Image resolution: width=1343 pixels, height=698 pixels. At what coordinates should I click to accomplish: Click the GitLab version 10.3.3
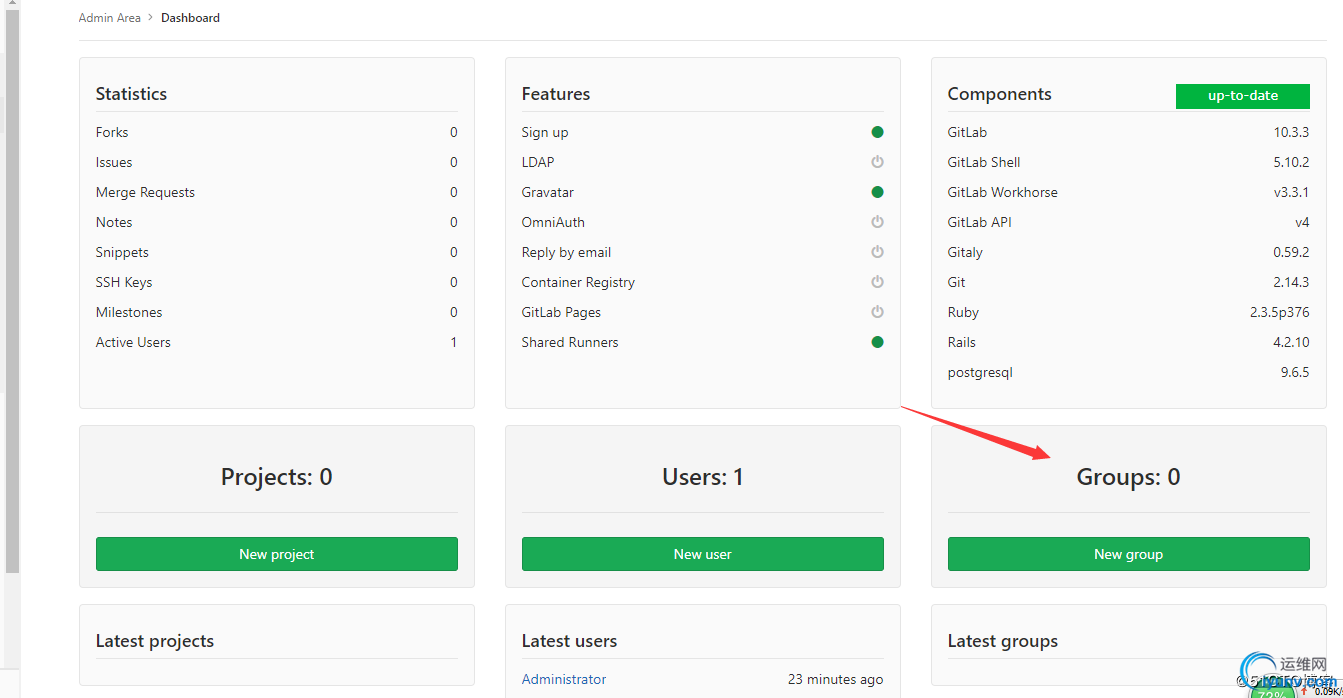click(x=1291, y=132)
